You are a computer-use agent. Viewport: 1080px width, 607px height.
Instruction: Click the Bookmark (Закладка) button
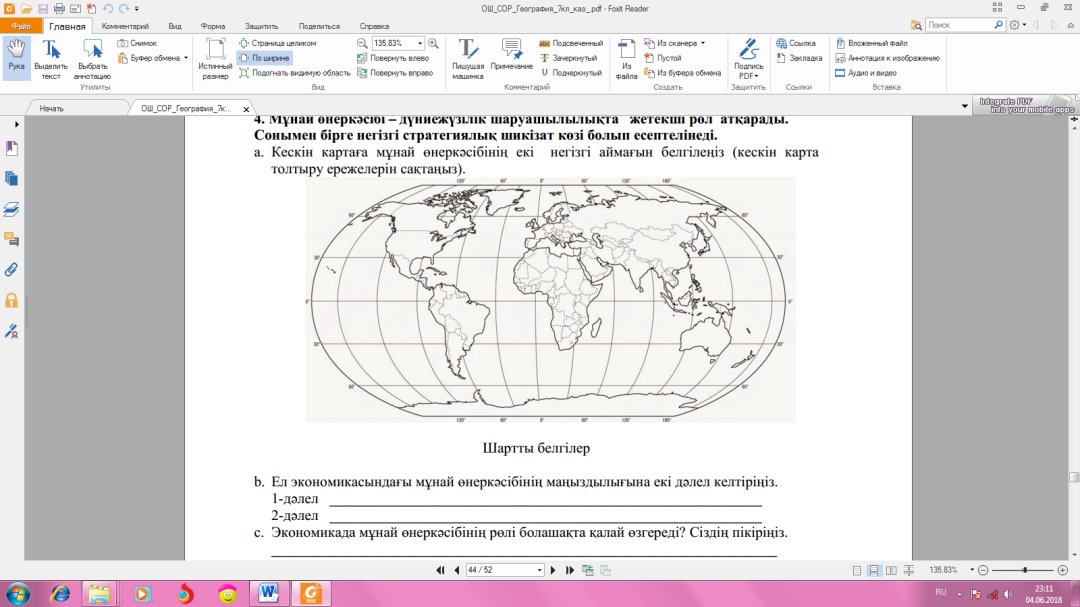click(799, 58)
